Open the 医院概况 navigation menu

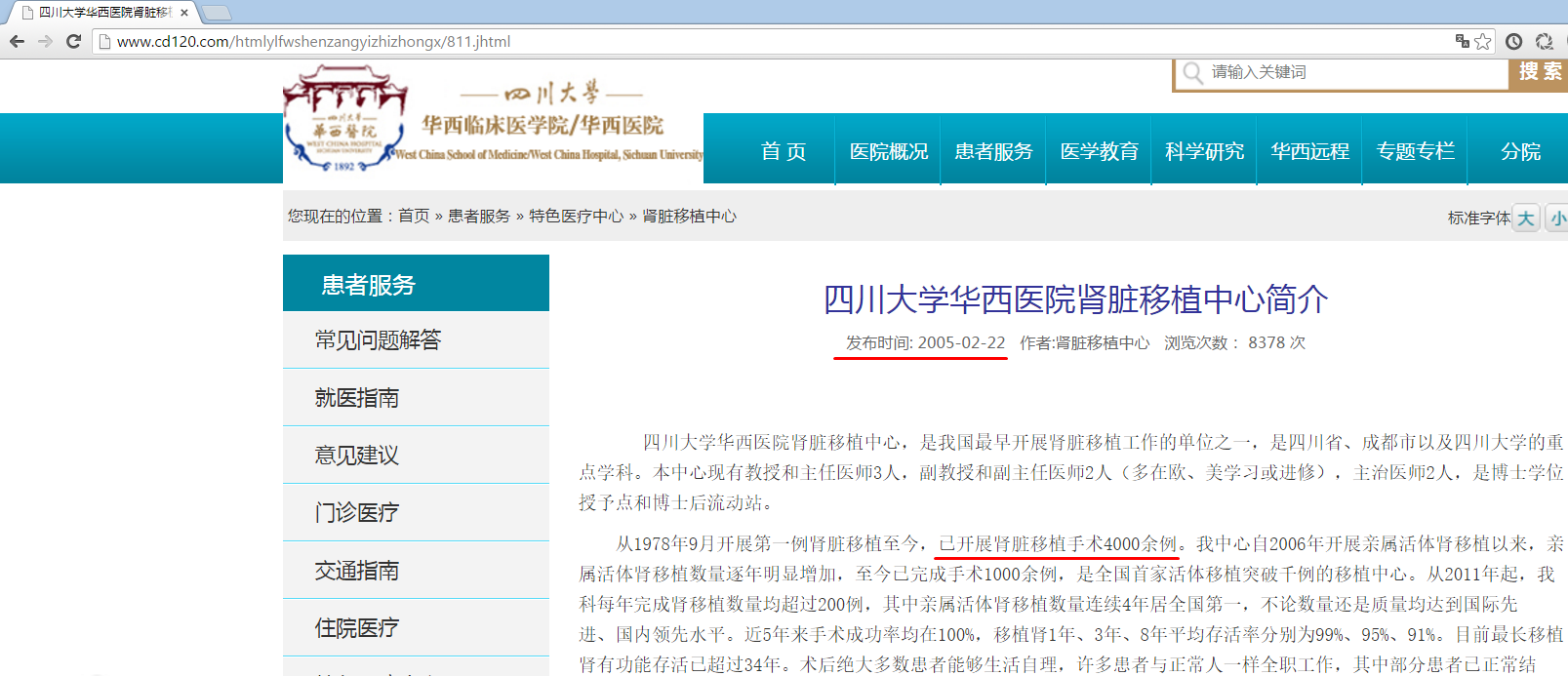(888, 151)
